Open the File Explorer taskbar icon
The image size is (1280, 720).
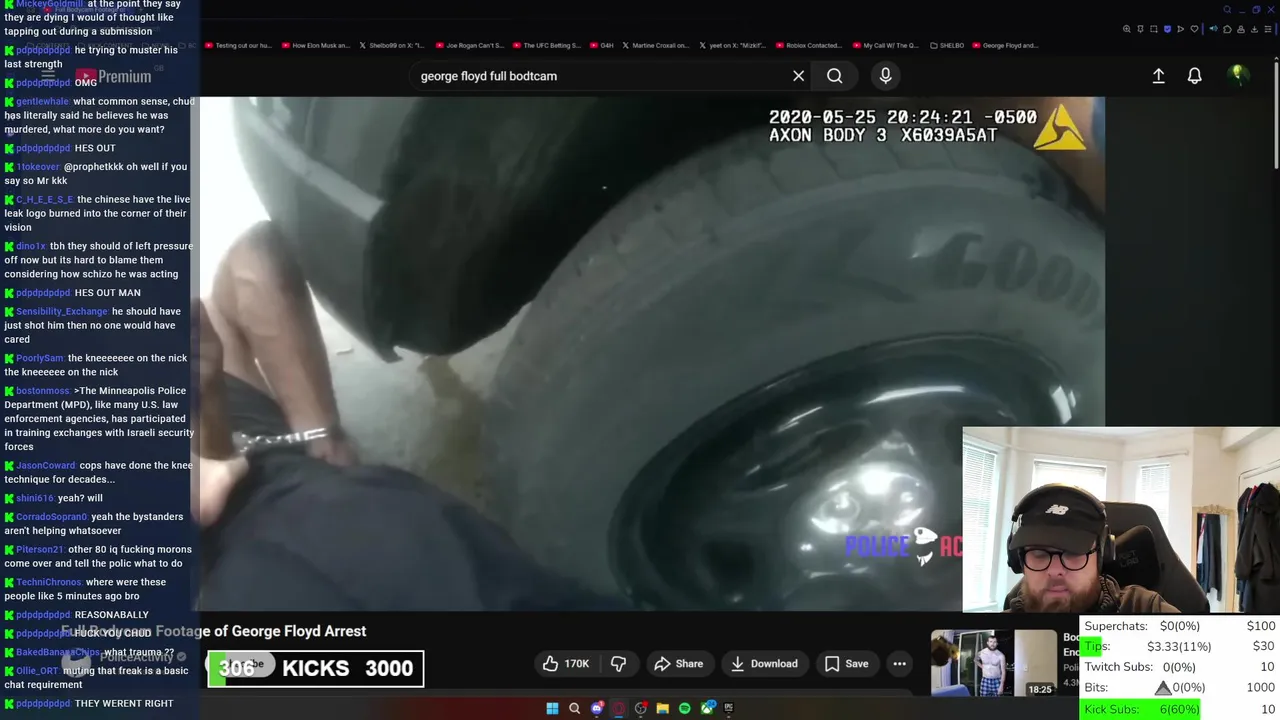[663, 708]
